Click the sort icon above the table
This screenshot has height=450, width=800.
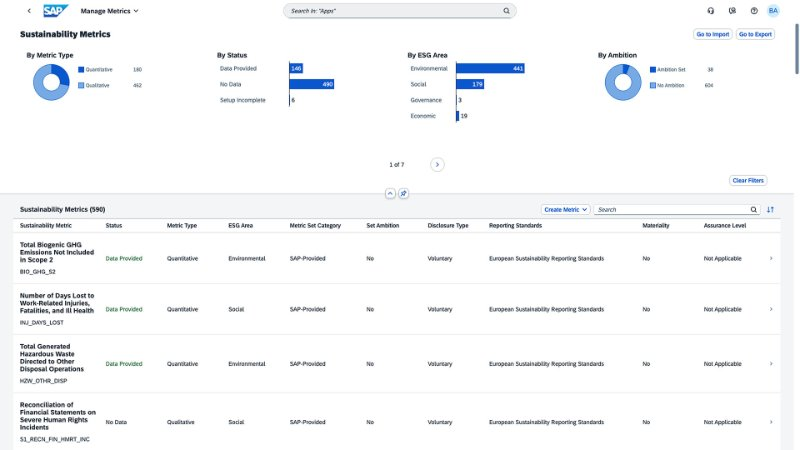coord(770,210)
